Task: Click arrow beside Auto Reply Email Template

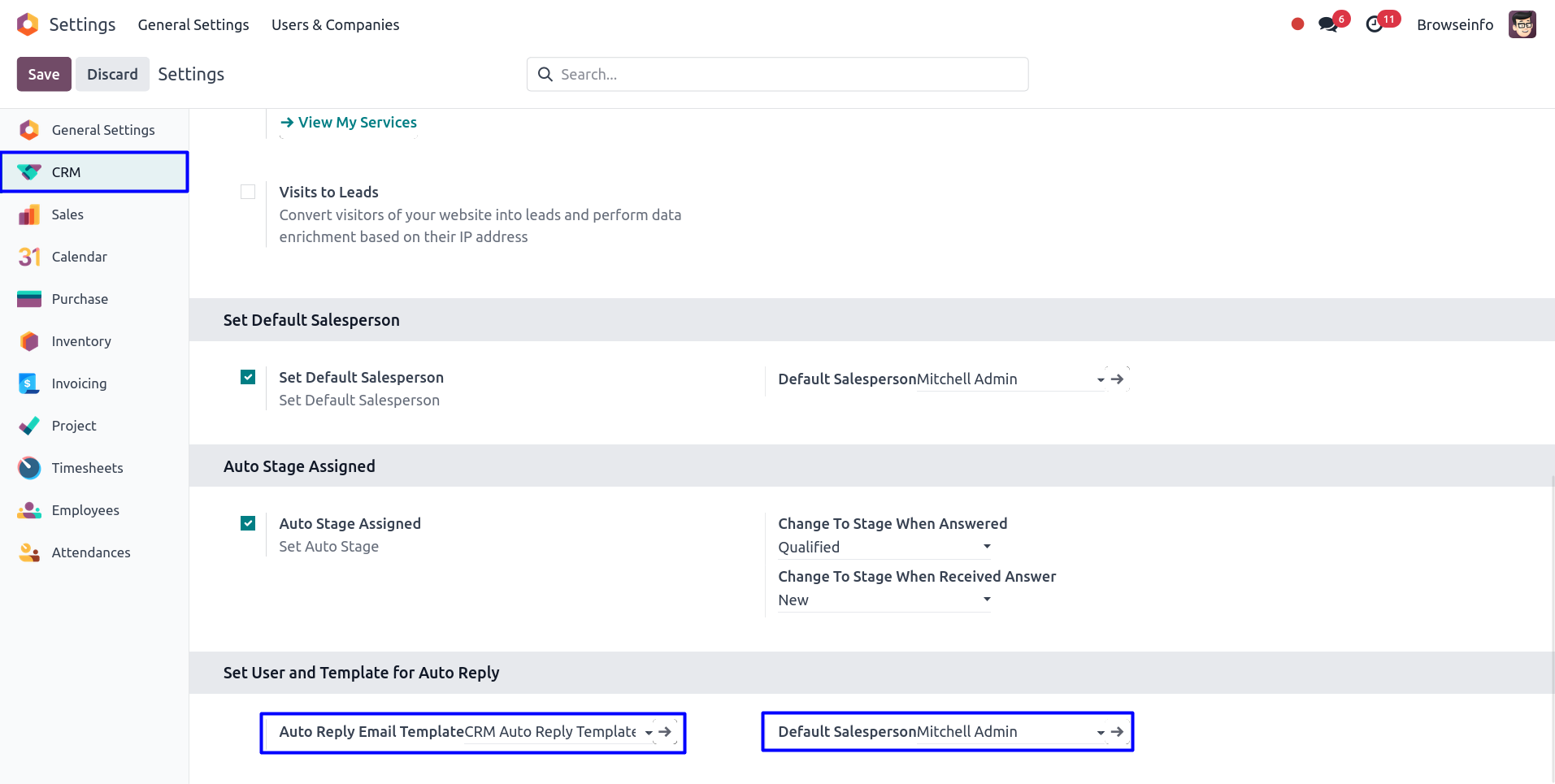Action: (665, 732)
